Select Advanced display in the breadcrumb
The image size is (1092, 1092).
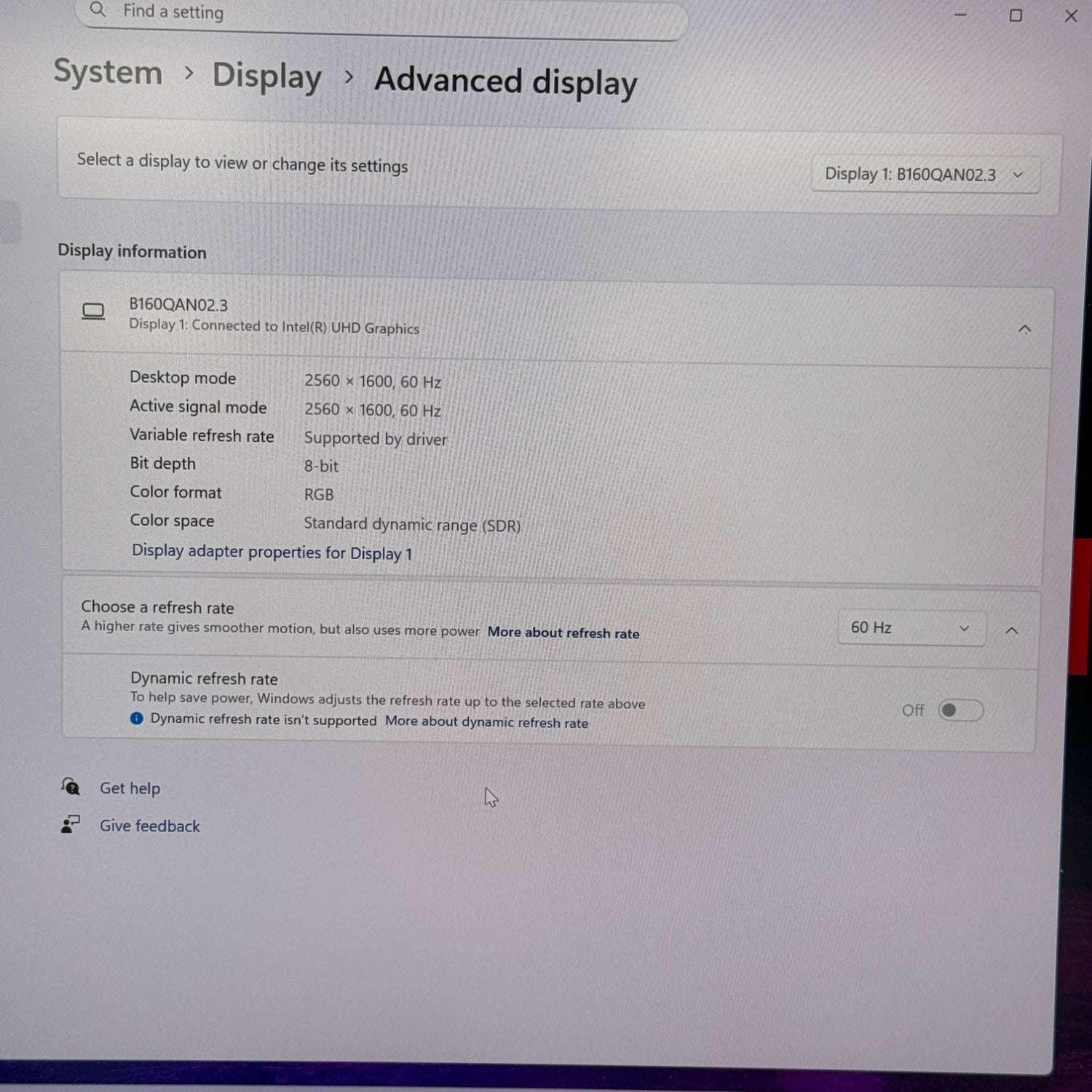[x=505, y=81]
